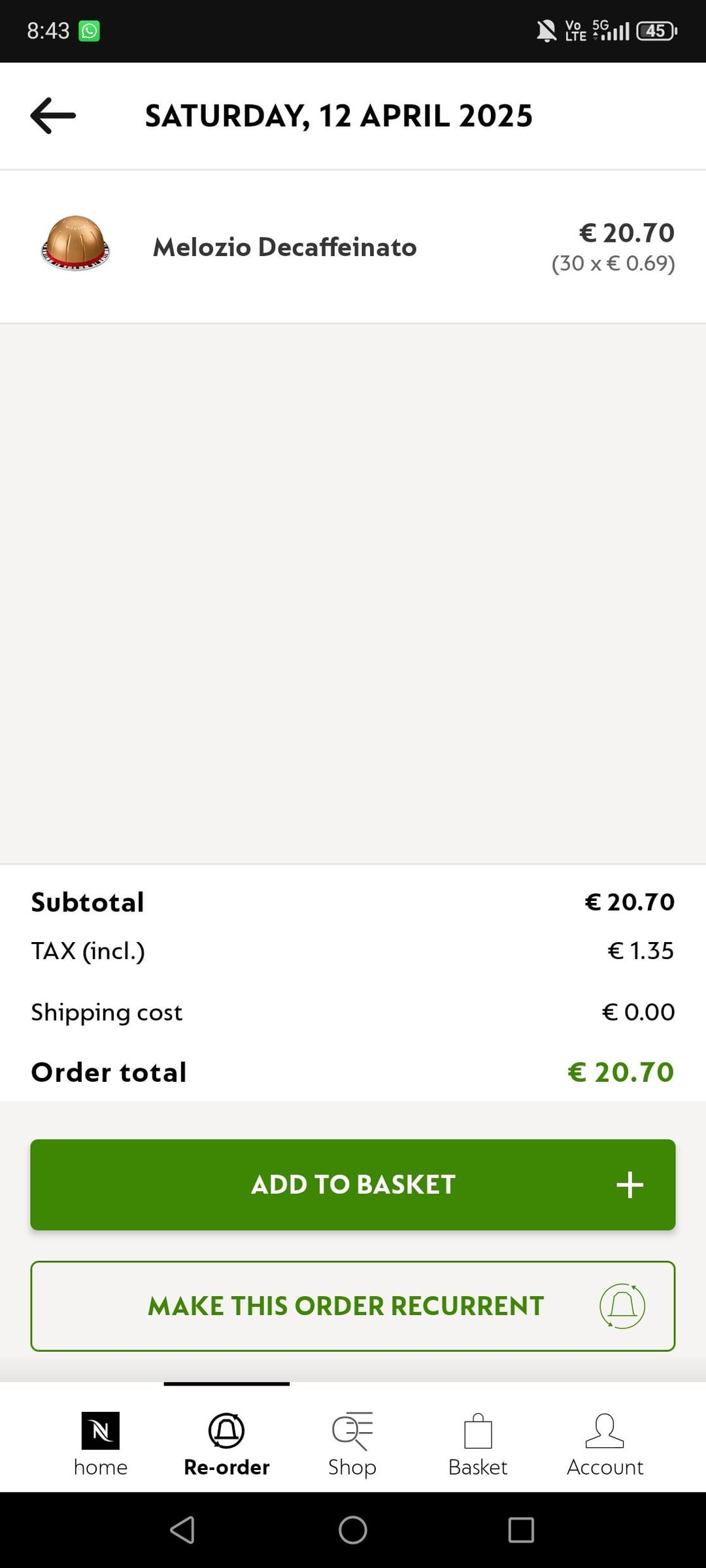Tap the green order total amount
Image resolution: width=706 pixels, height=1568 pixels.
click(x=620, y=1072)
